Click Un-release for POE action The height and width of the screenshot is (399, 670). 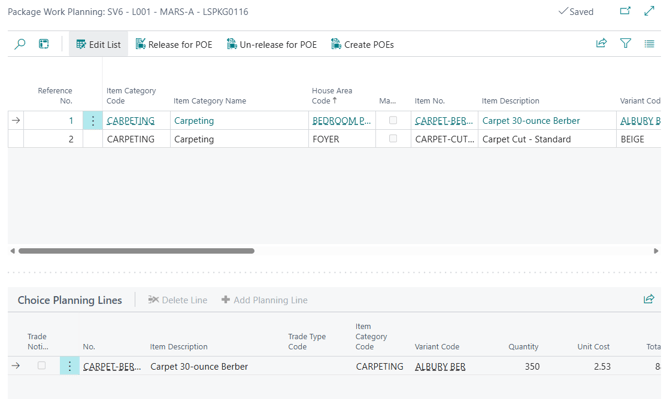[272, 44]
